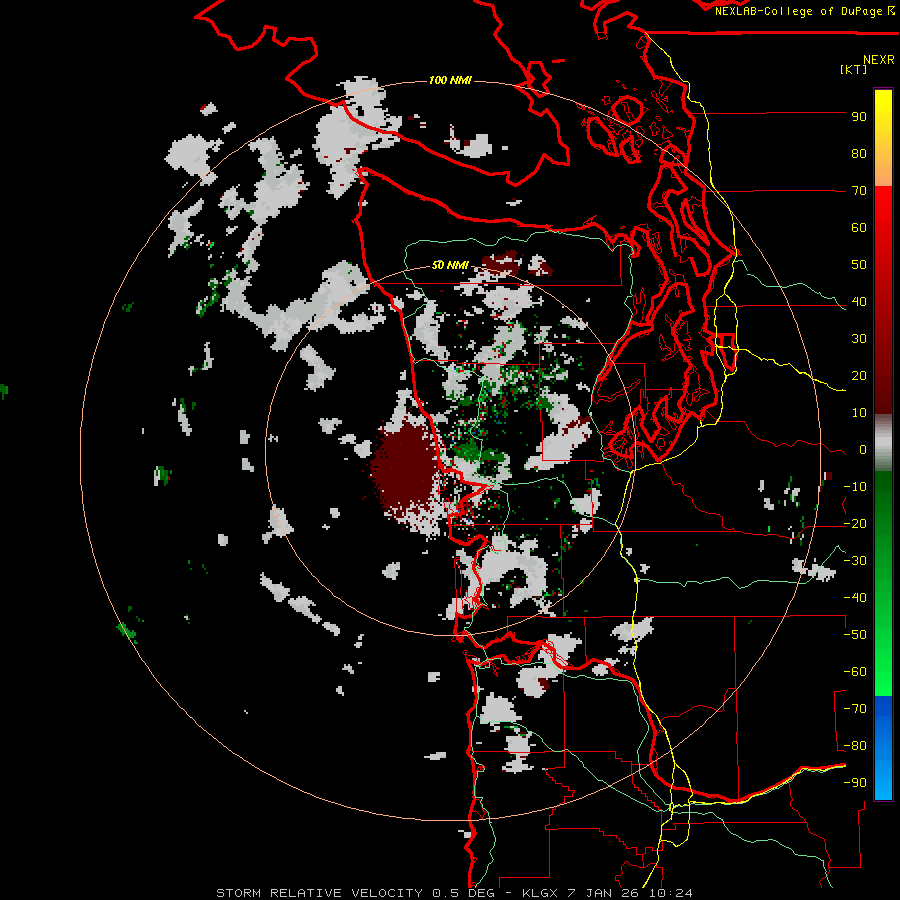Click the 50 value on the velocity scale

click(859, 265)
